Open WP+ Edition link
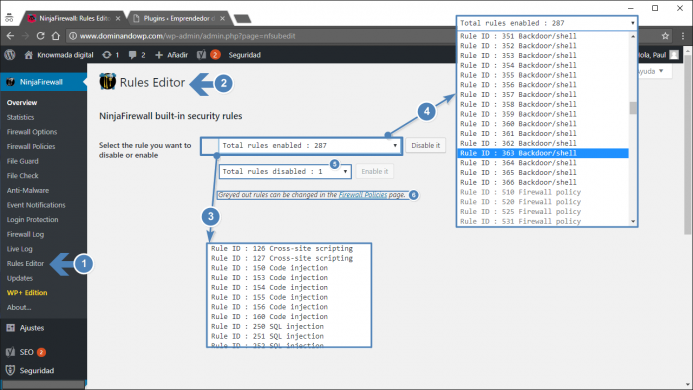The height and width of the screenshot is (390, 693). [27, 293]
